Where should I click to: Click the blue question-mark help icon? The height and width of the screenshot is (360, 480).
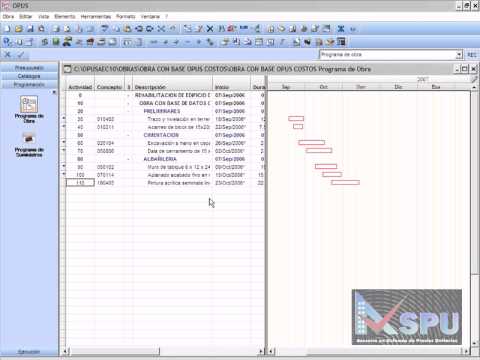coord(7,42)
